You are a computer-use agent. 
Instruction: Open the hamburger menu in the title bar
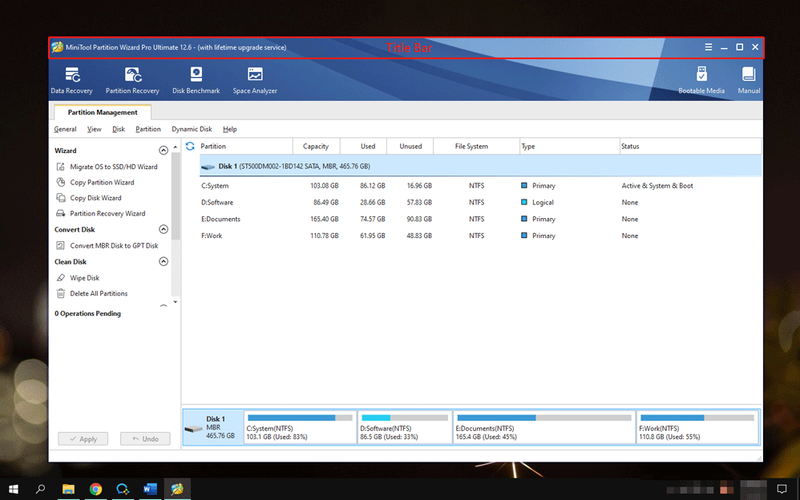[x=708, y=47]
